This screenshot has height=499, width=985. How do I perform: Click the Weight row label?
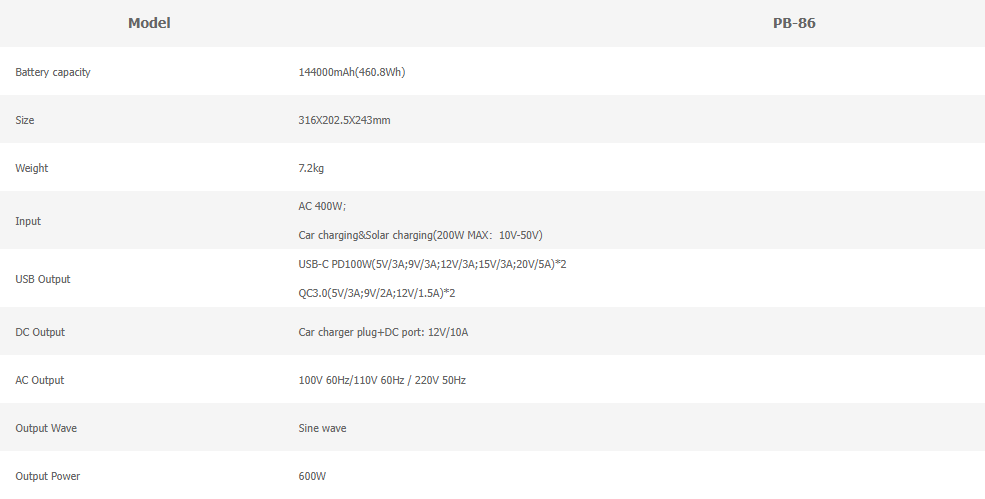(32, 168)
